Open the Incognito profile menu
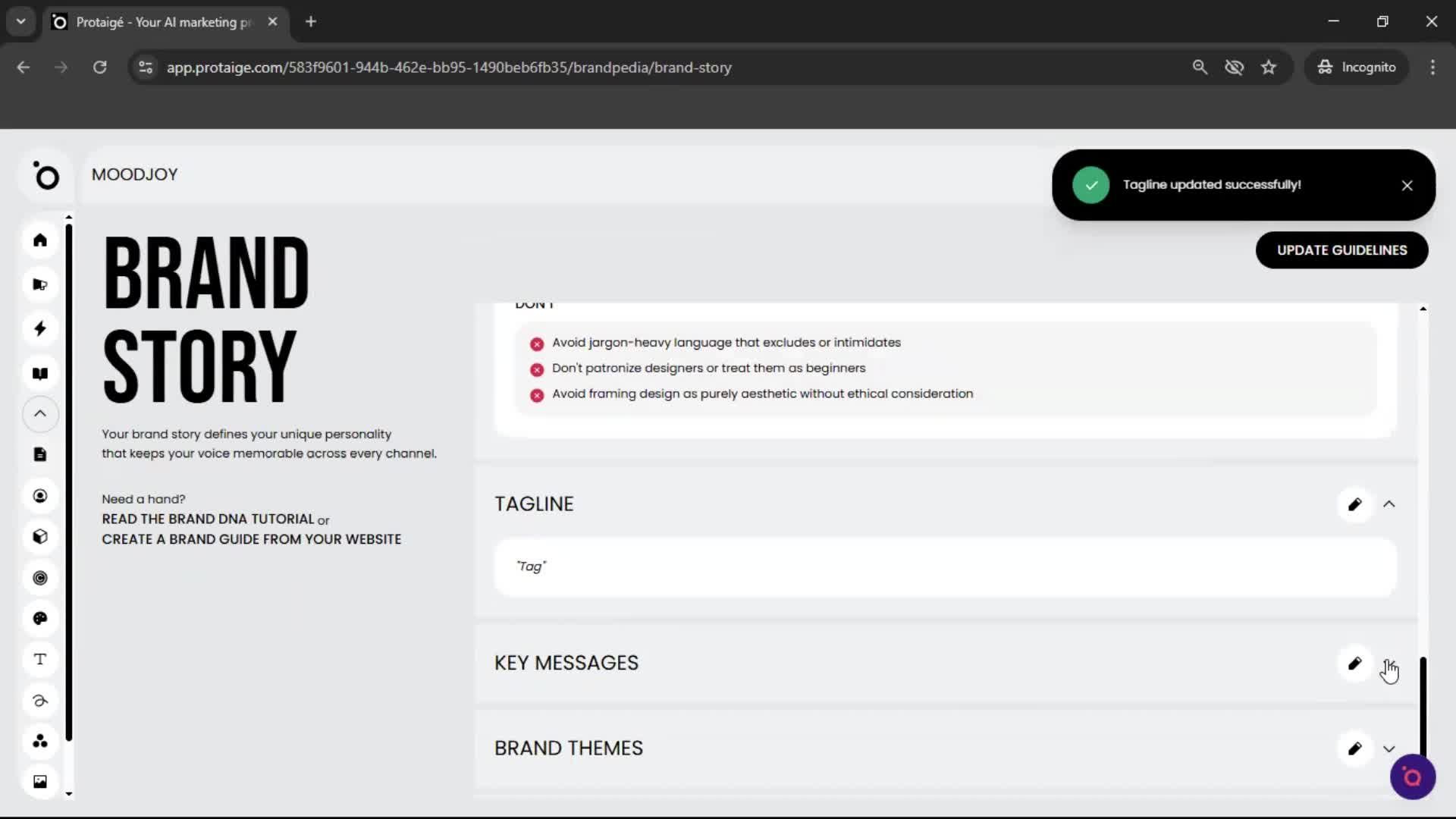 tap(1357, 67)
